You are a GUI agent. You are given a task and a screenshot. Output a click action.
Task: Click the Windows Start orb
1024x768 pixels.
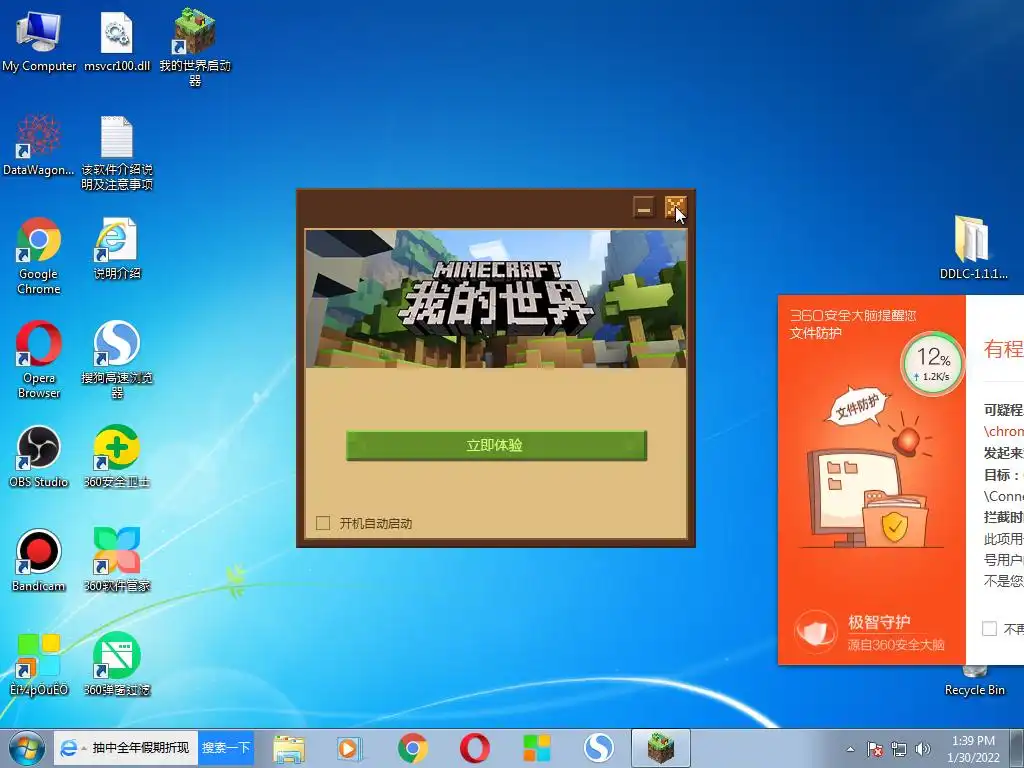26,748
